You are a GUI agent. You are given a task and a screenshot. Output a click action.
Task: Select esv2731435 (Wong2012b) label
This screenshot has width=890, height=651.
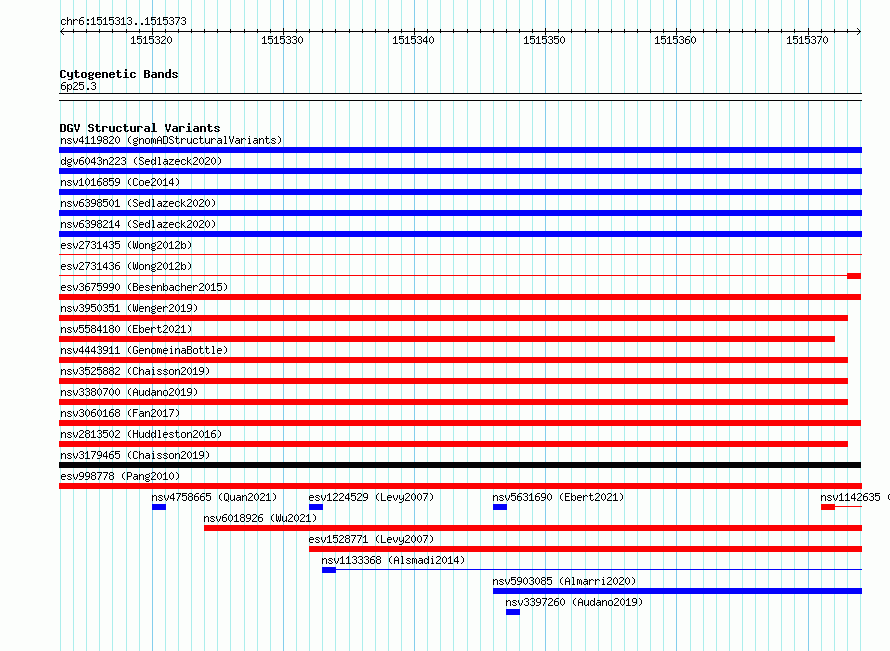click(x=126, y=245)
